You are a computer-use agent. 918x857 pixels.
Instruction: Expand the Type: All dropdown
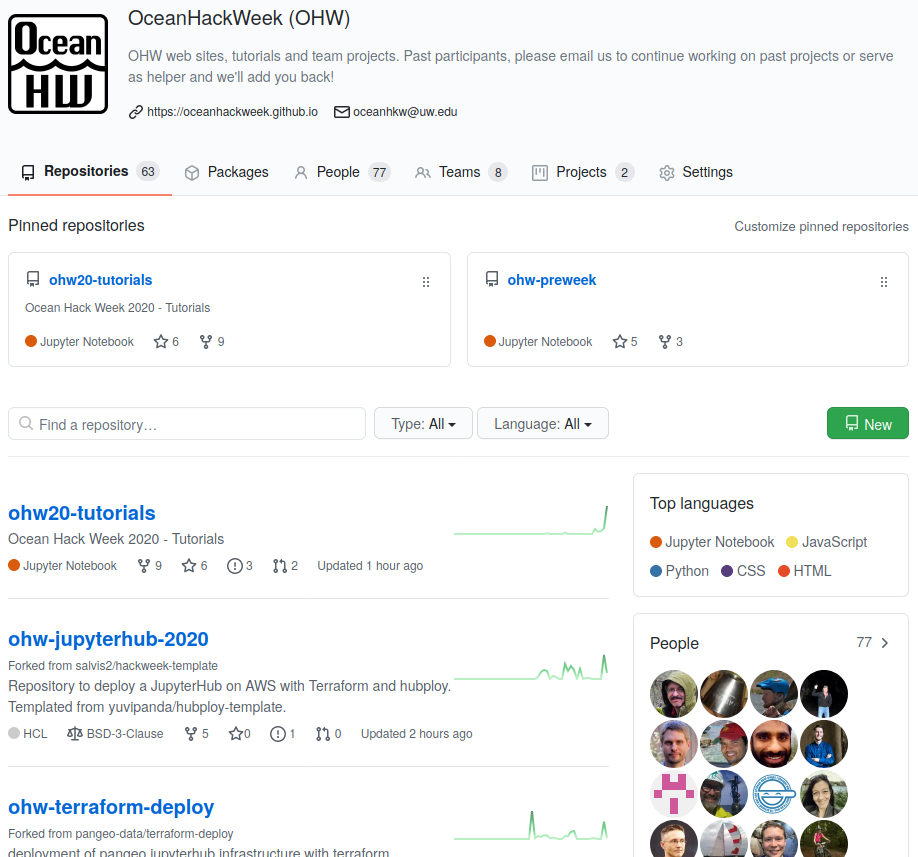tap(423, 423)
